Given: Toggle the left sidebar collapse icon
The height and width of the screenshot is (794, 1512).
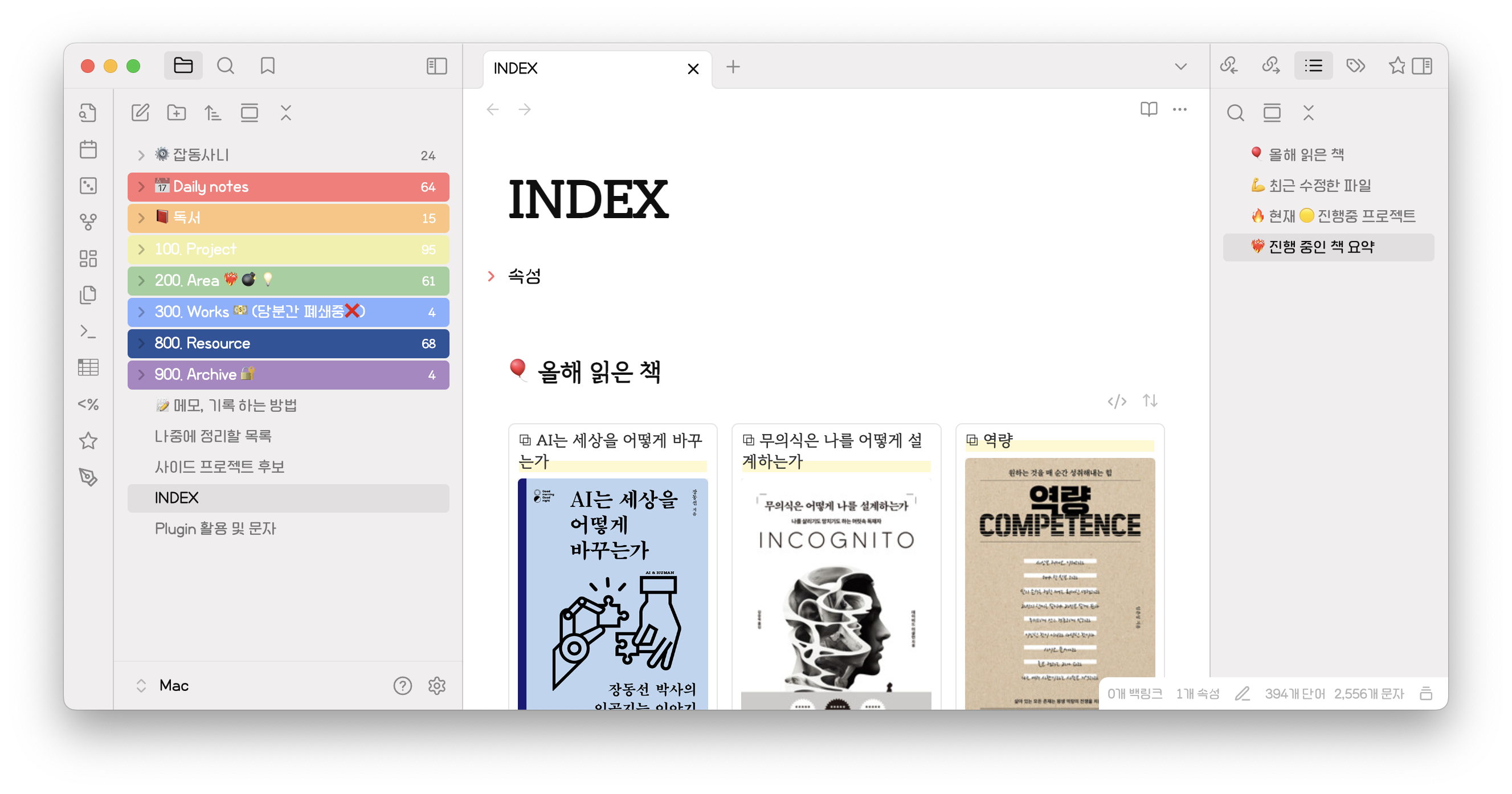Looking at the screenshot, I should point(437,66).
